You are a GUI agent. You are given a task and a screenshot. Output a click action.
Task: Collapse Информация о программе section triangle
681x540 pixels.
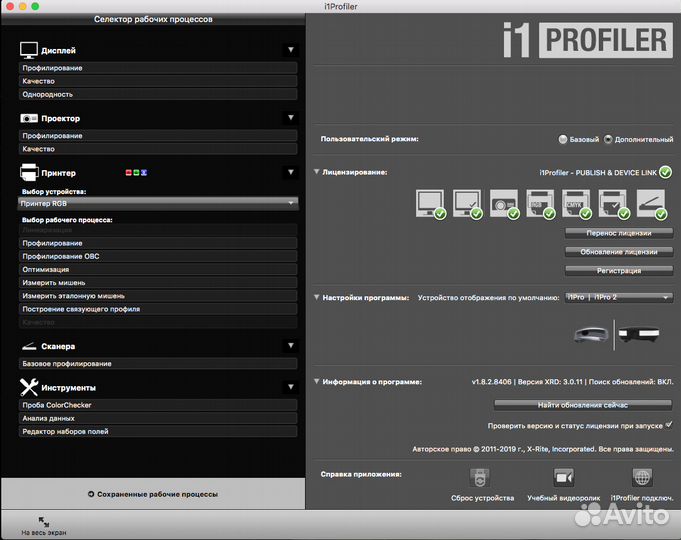[x=317, y=381]
